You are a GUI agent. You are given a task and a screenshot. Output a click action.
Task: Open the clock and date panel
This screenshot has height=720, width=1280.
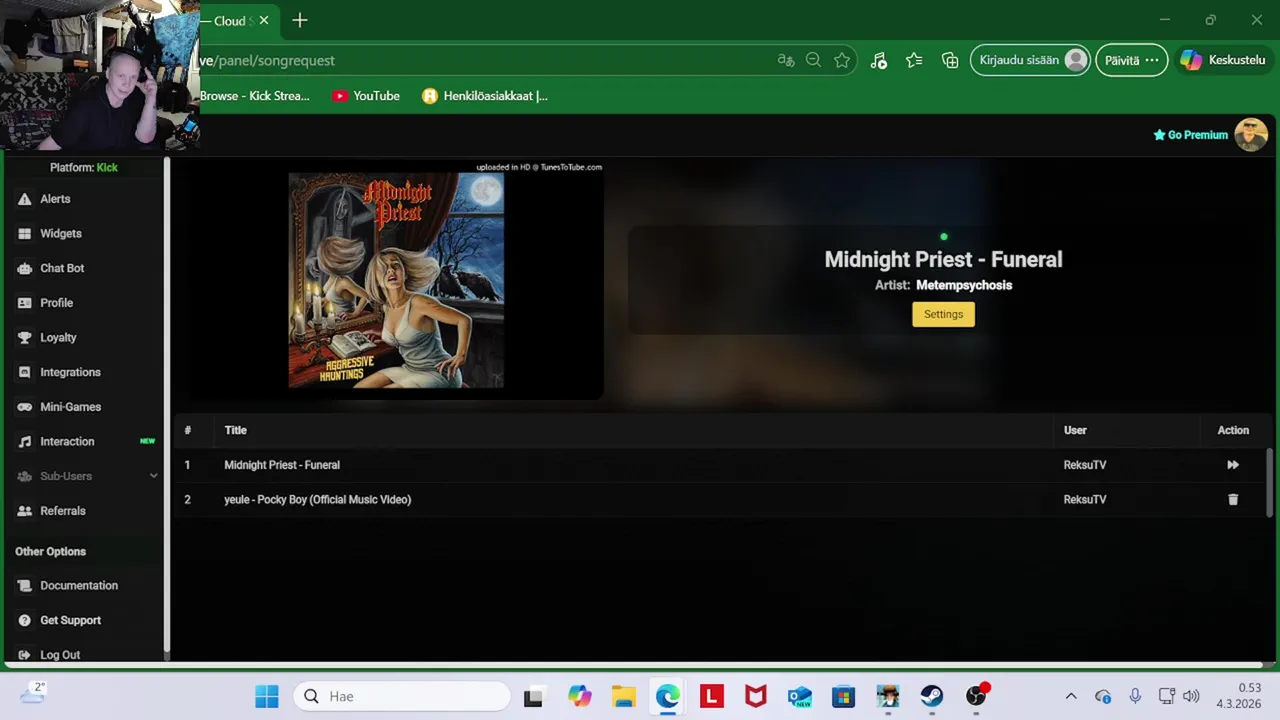(1238, 696)
